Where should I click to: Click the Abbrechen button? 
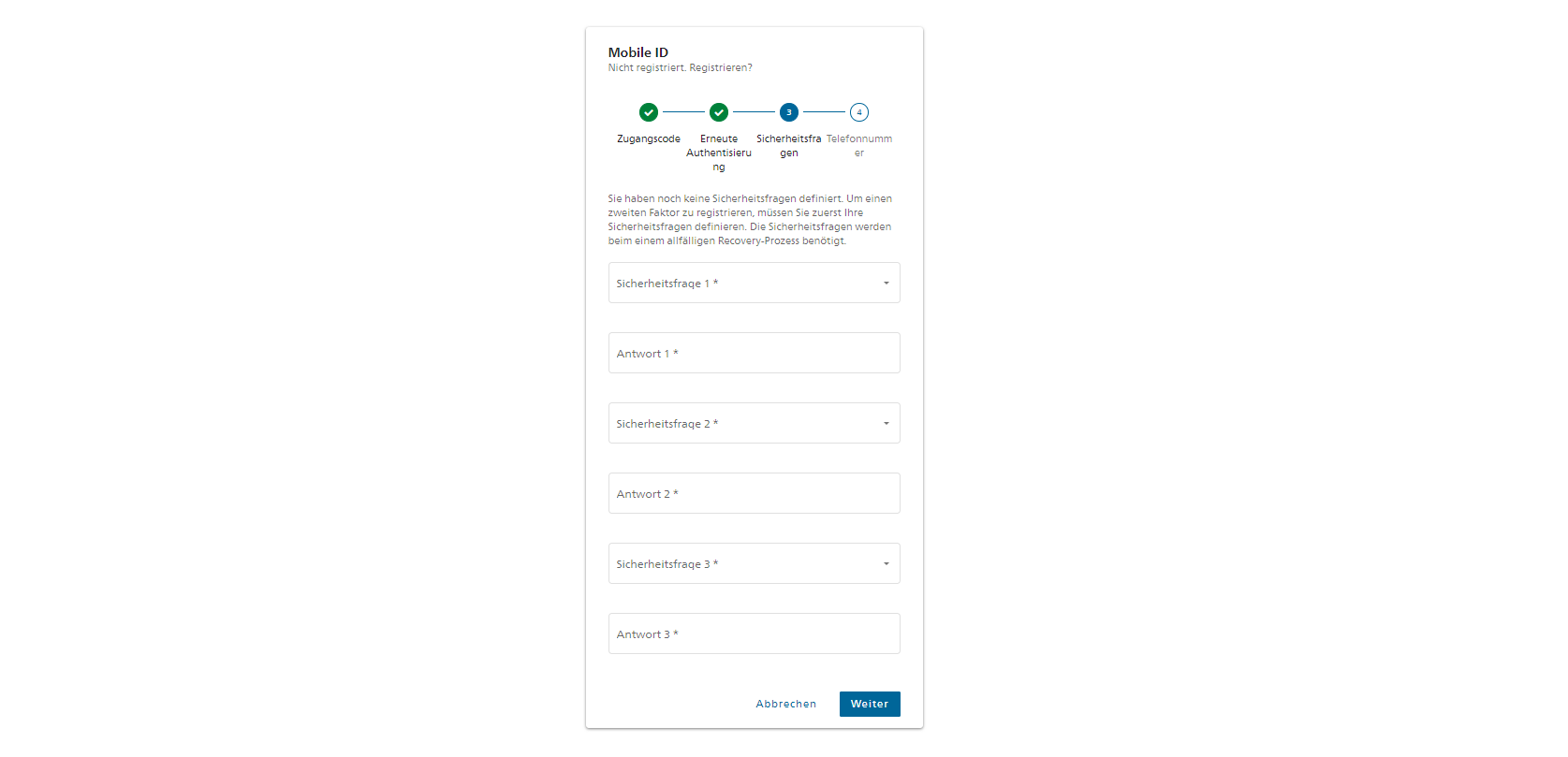click(786, 704)
